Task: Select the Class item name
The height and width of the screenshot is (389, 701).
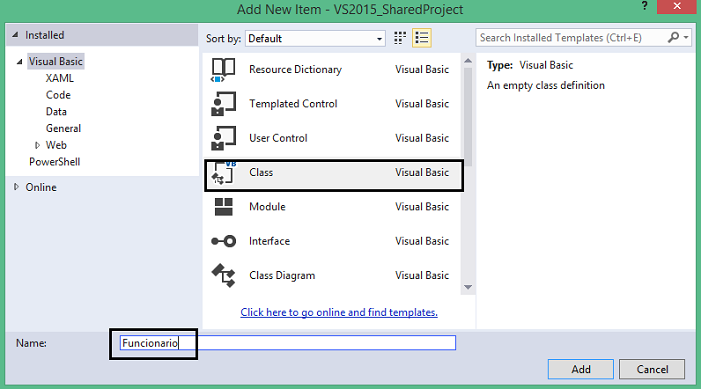Action: coord(261,173)
